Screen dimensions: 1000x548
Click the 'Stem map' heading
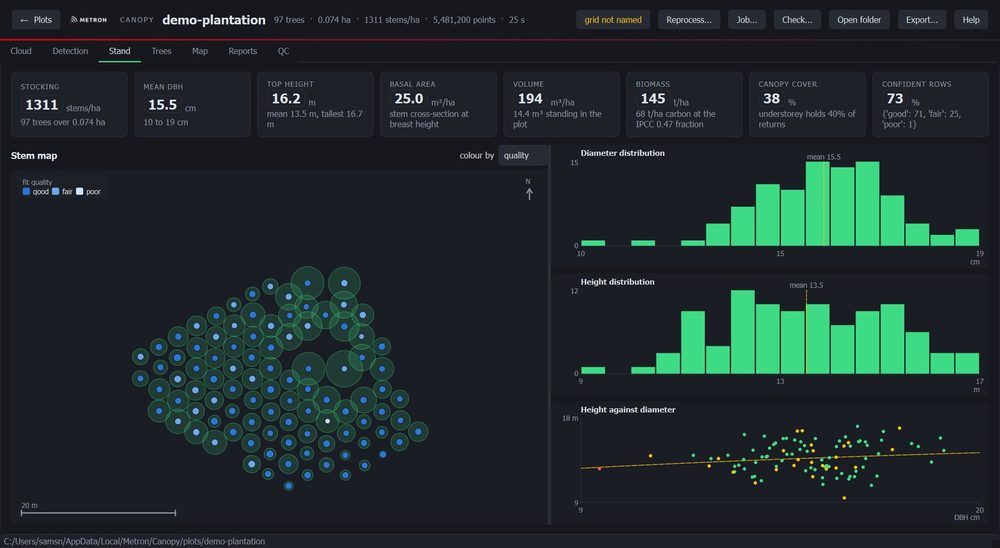pyautogui.click(x=34, y=156)
